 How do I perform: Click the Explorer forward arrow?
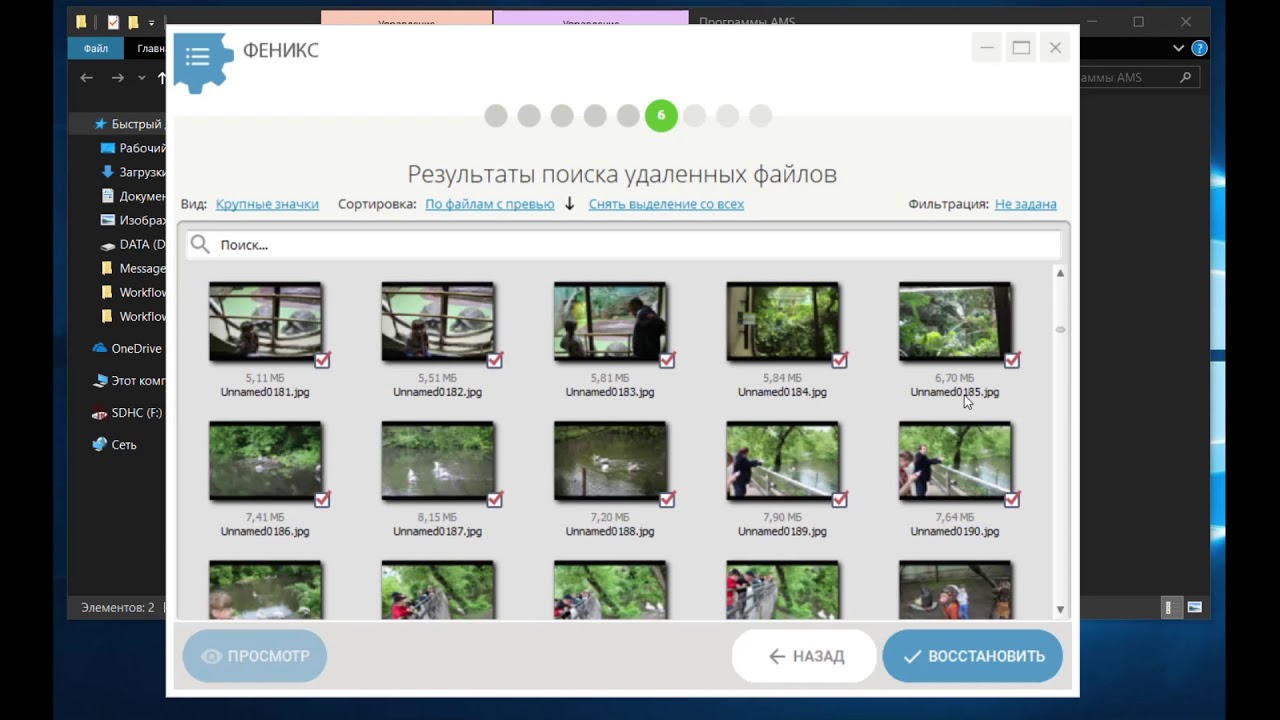coord(118,78)
